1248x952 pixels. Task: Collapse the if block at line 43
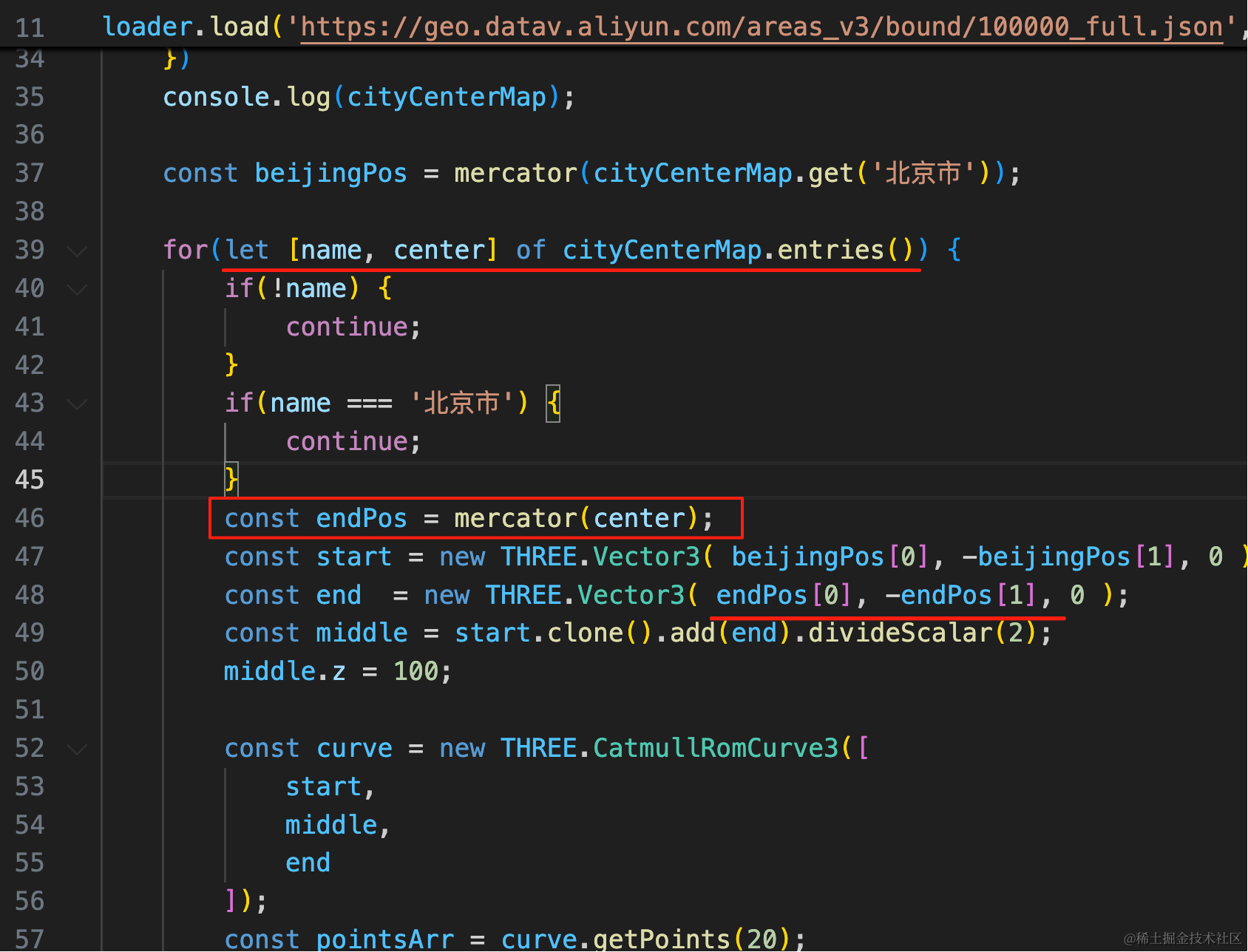tap(77, 404)
